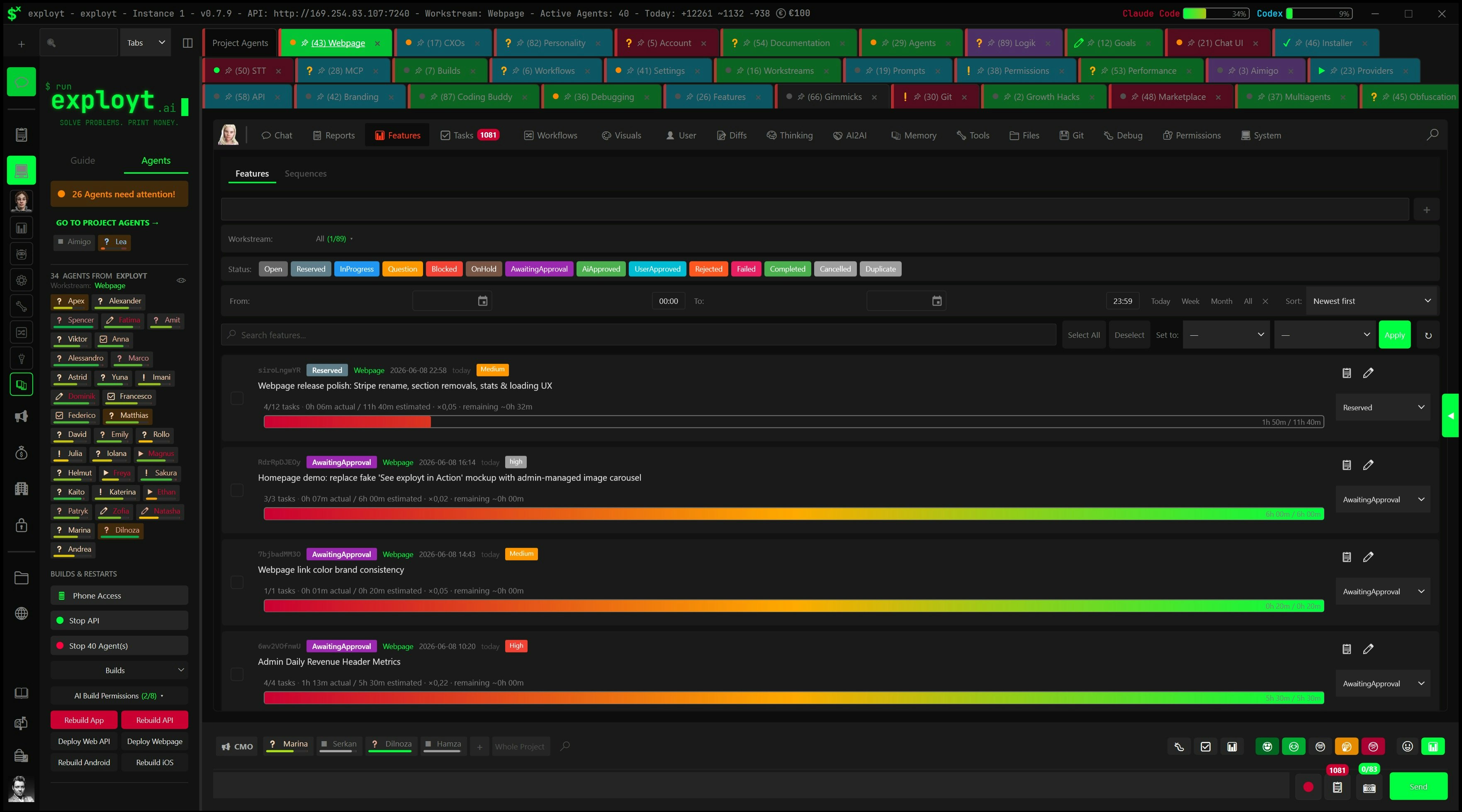Click the search magnifier icon in tab header

1432,135
